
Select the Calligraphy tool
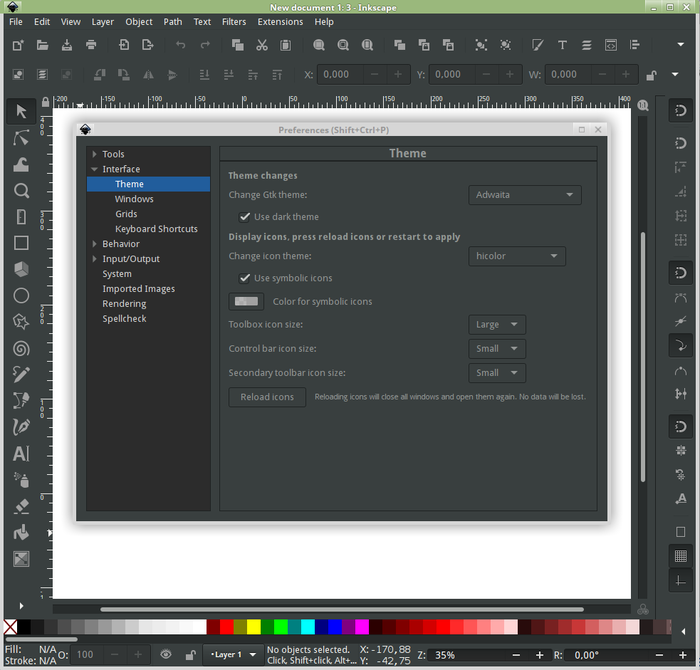tap(21, 427)
